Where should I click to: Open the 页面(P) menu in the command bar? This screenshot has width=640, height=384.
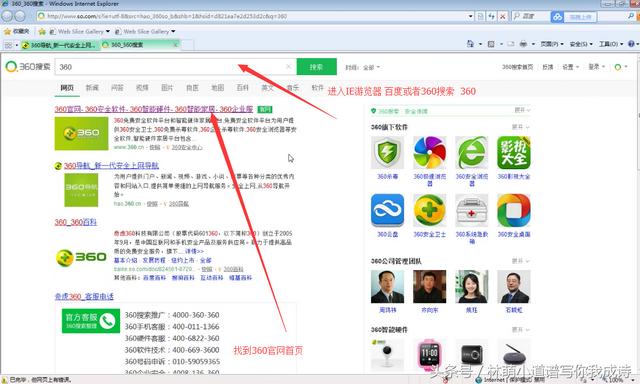[x=552, y=44]
